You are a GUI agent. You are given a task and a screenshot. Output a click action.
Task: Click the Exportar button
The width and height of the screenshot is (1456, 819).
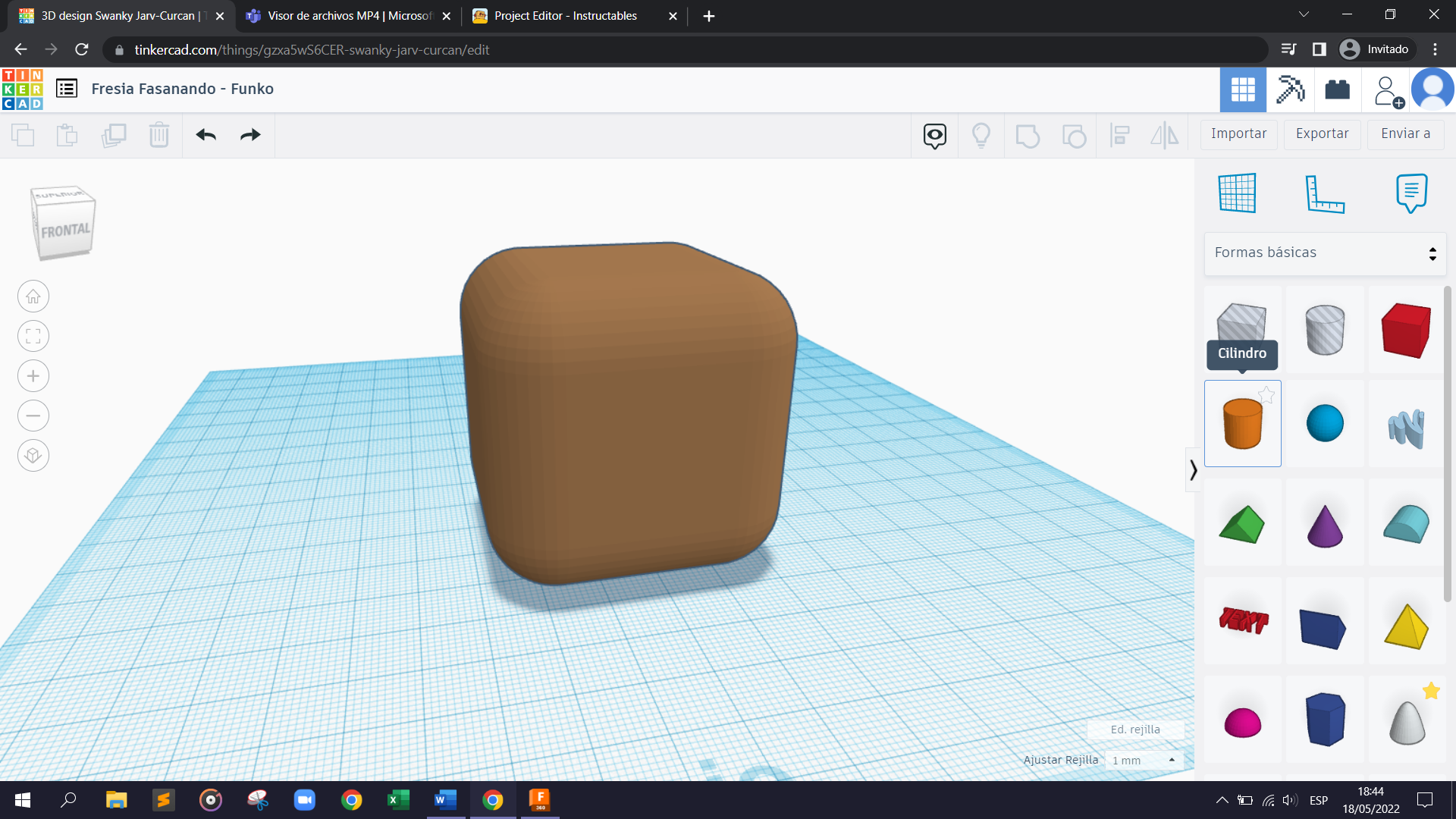click(1322, 134)
